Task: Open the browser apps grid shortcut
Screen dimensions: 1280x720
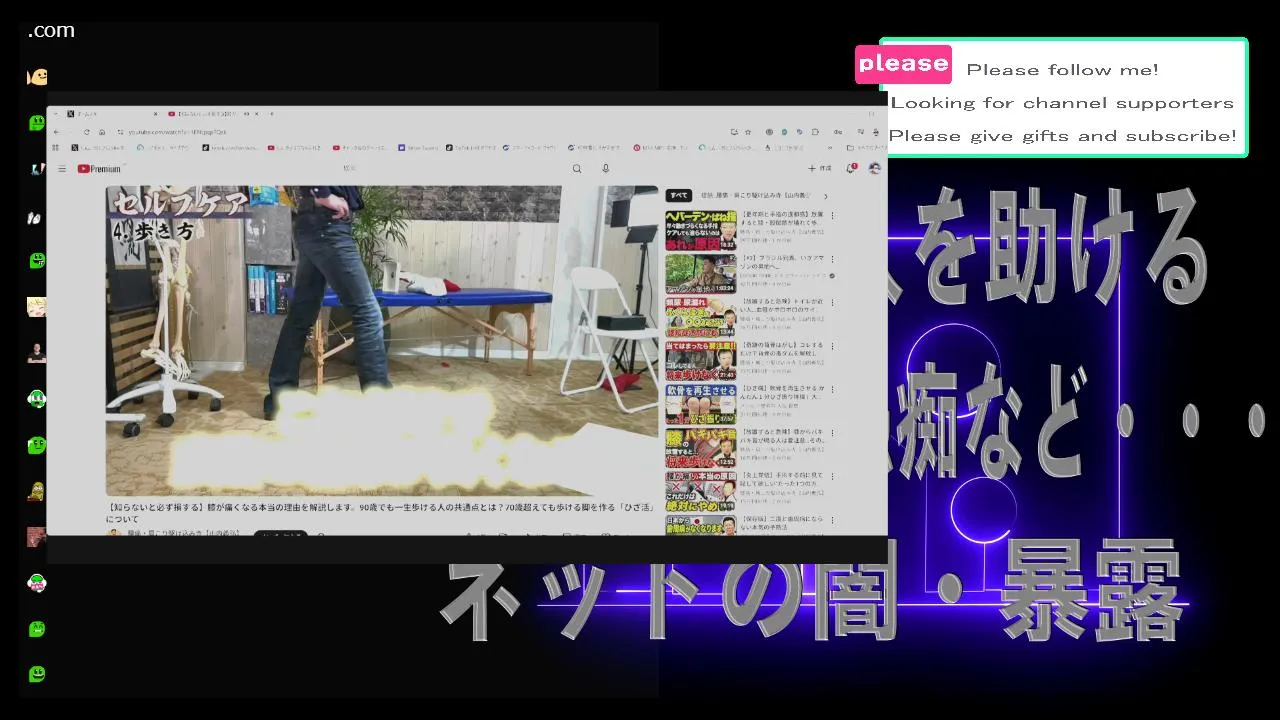Action: tap(56, 148)
